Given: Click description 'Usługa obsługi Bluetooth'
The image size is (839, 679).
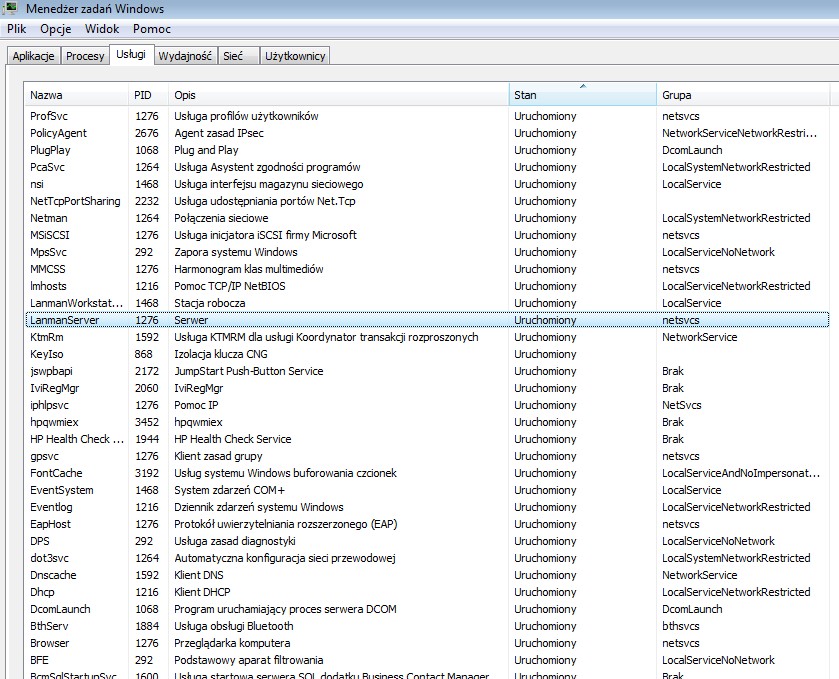Looking at the screenshot, I should tap(233, 626).
